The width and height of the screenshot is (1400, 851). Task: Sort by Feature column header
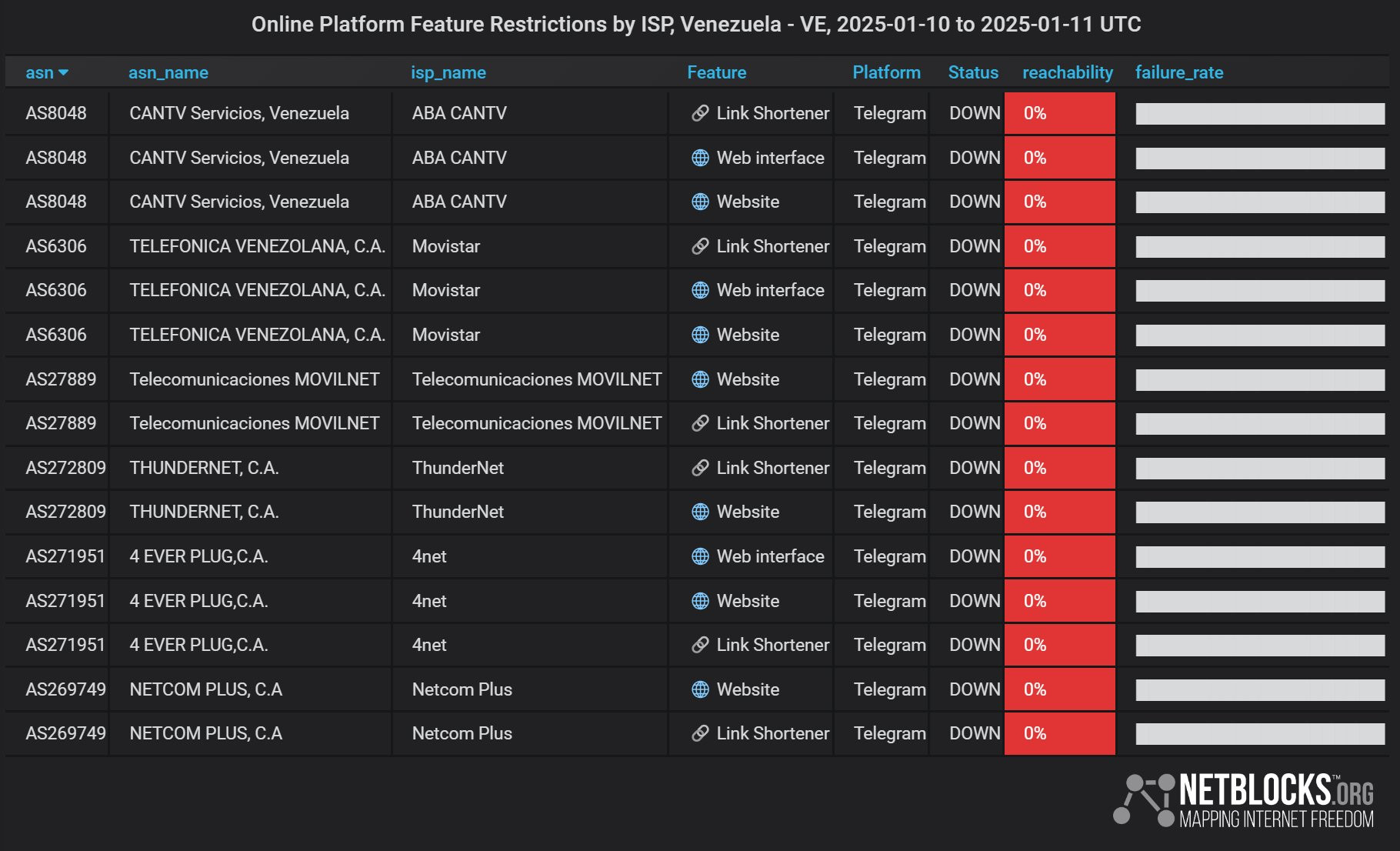click(717, 72)
